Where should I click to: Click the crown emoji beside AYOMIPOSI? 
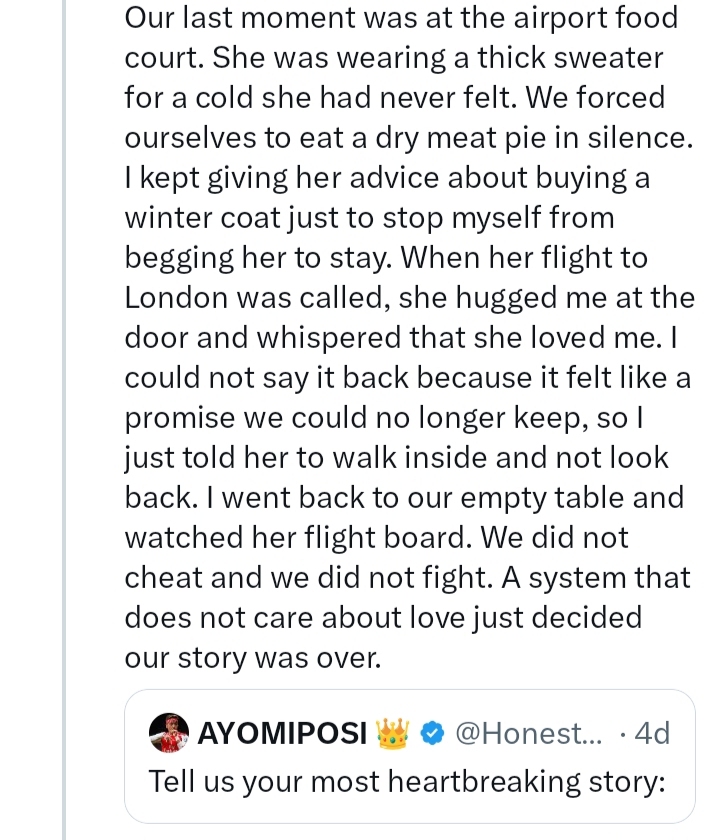point(393,734)
